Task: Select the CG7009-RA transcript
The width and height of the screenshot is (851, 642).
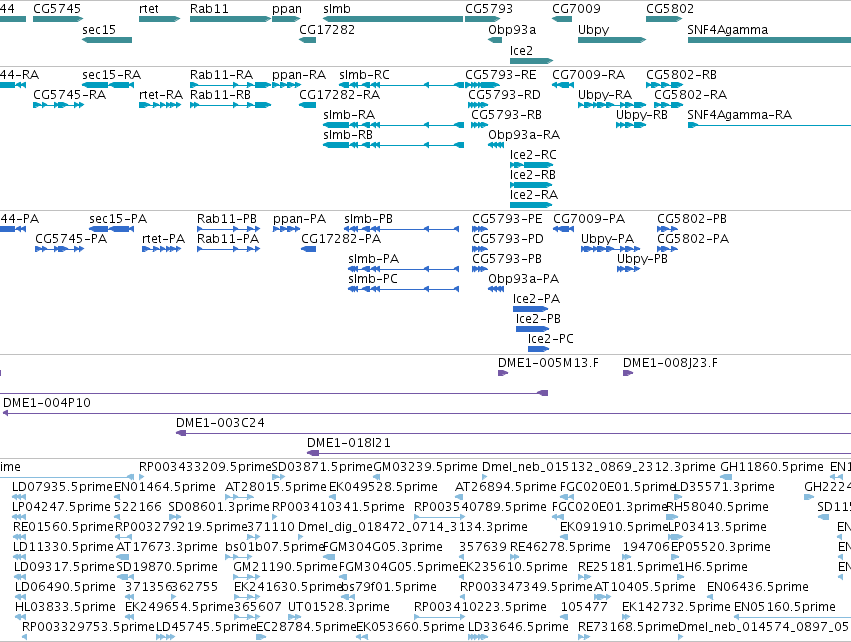Action: click(563, 85)
